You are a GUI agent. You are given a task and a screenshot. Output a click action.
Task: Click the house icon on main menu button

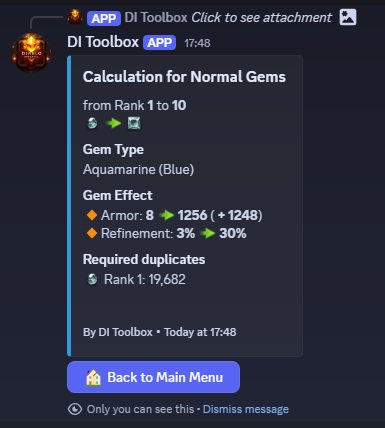[x=93, y=377]
